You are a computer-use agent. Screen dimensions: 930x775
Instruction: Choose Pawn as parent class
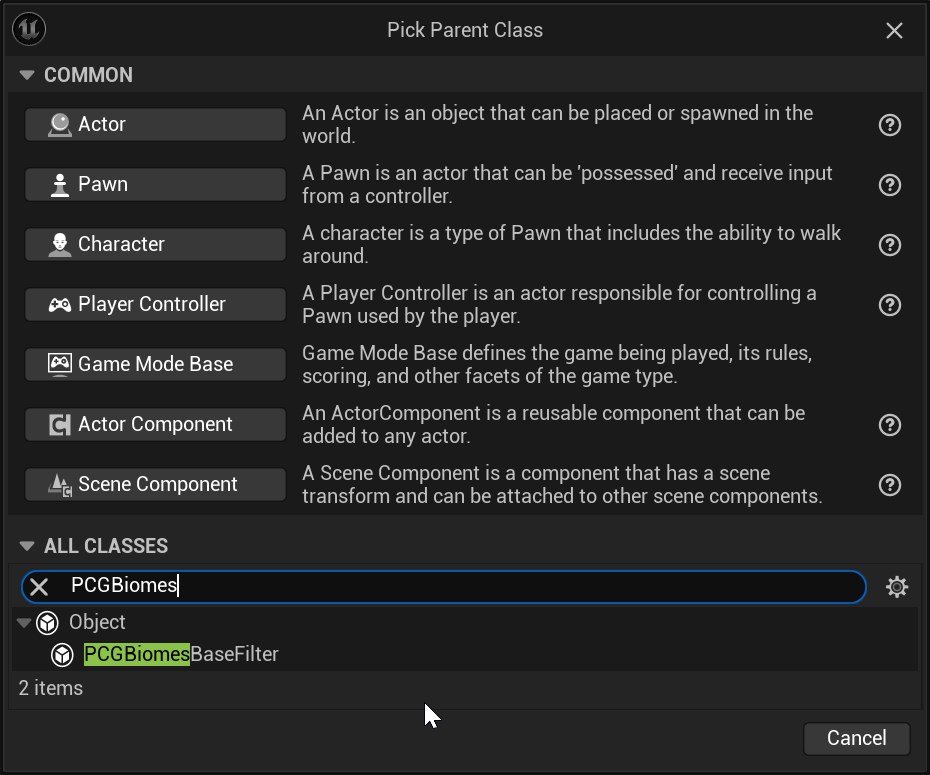[155, 185]
